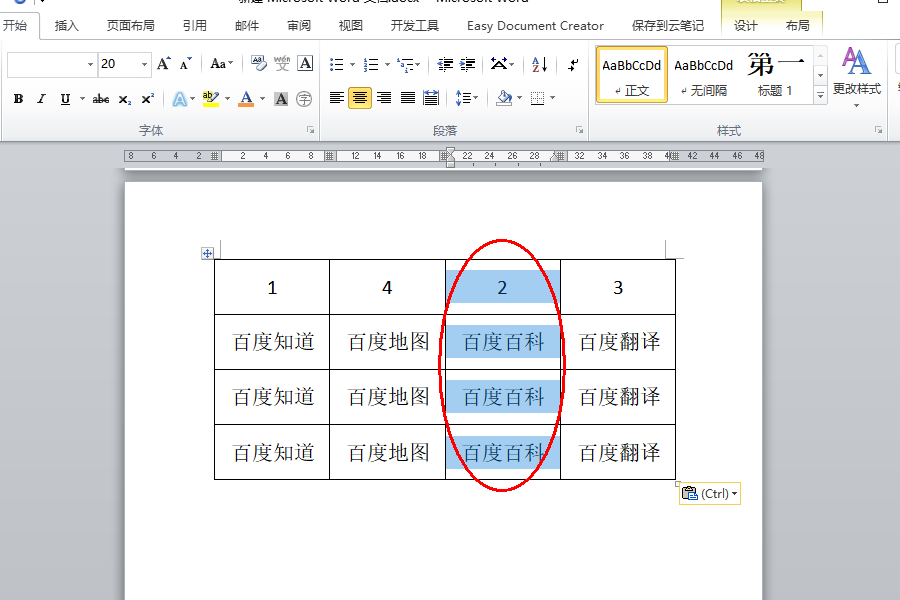Click the Bullets list icon
Viewport: 900px width, 600px height.
point(336,64)
